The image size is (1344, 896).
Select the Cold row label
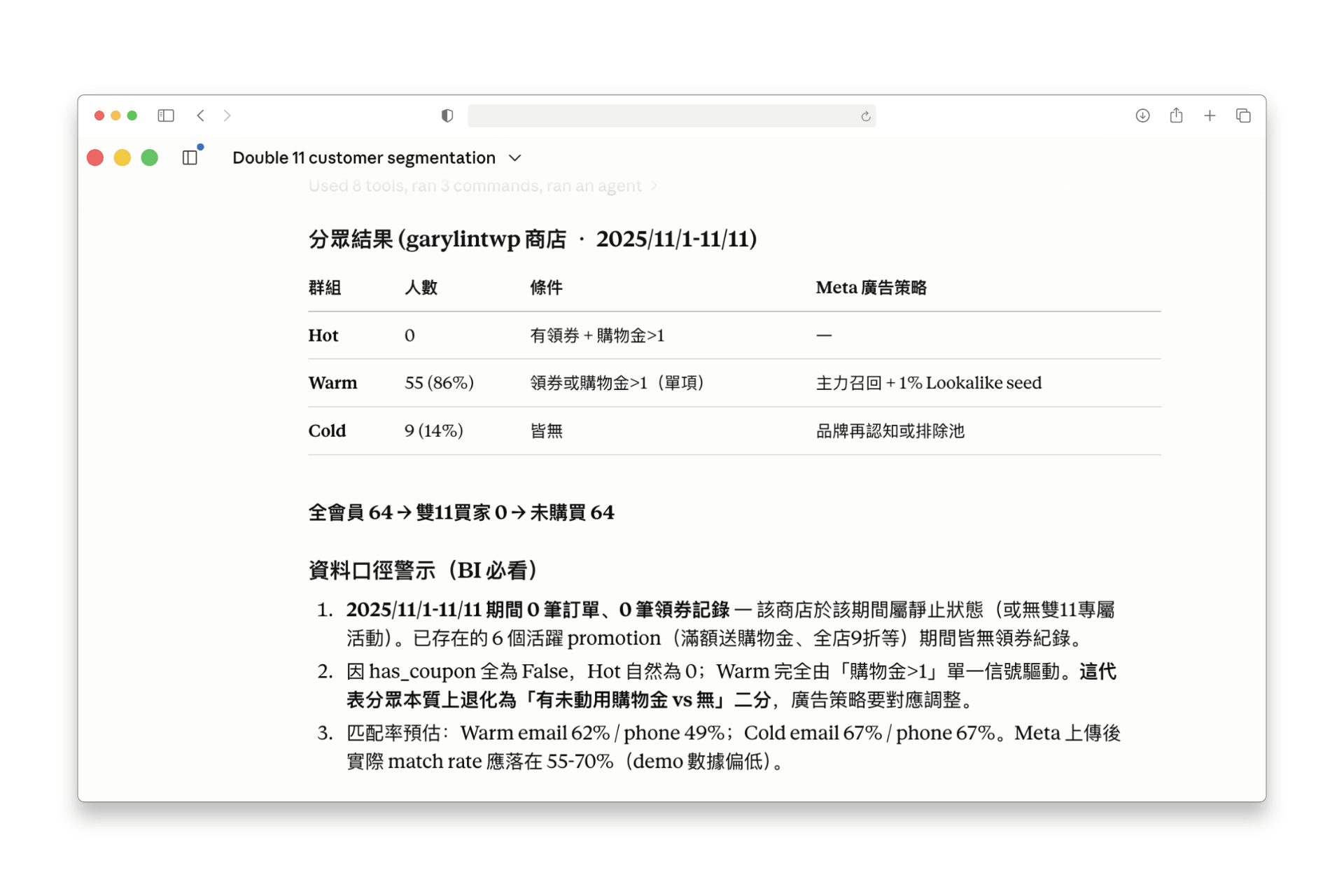pyautogui.click(x=328, y=430)
